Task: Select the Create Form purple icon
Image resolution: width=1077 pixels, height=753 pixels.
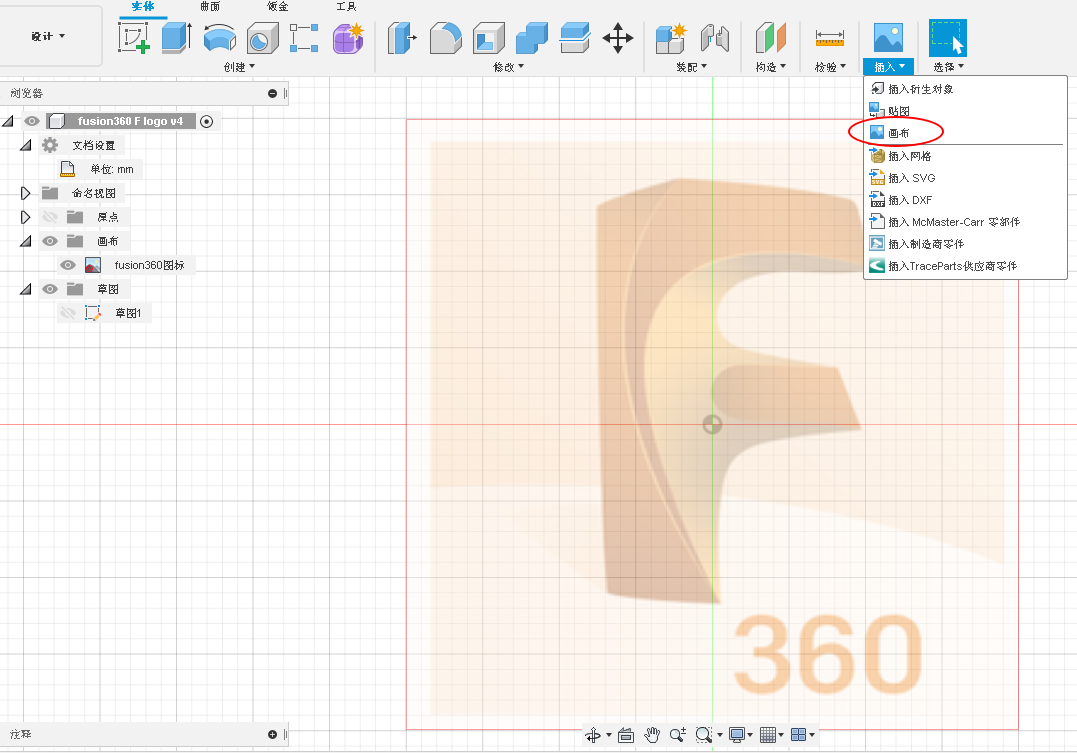Action: coord(348,38)
